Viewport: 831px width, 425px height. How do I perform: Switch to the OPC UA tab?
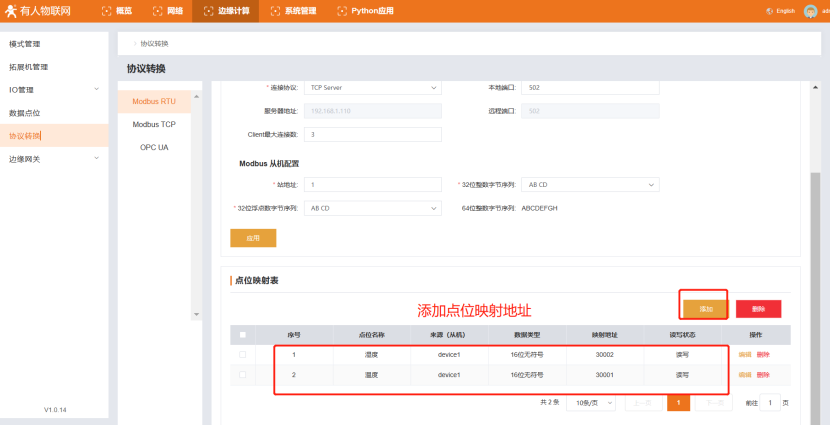click(x=154, y=147)
